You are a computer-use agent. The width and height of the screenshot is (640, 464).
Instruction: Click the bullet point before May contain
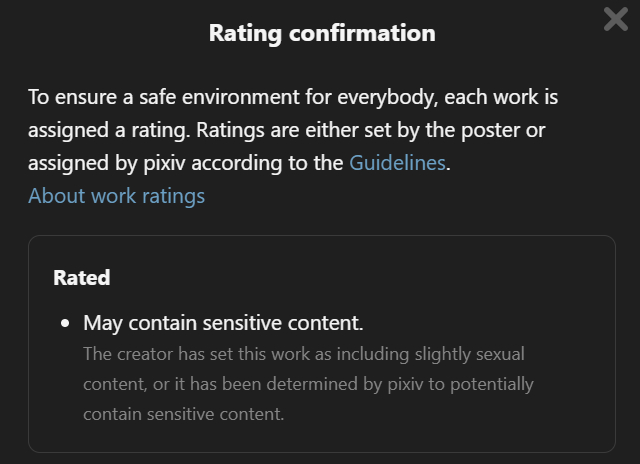pos(66,324)
